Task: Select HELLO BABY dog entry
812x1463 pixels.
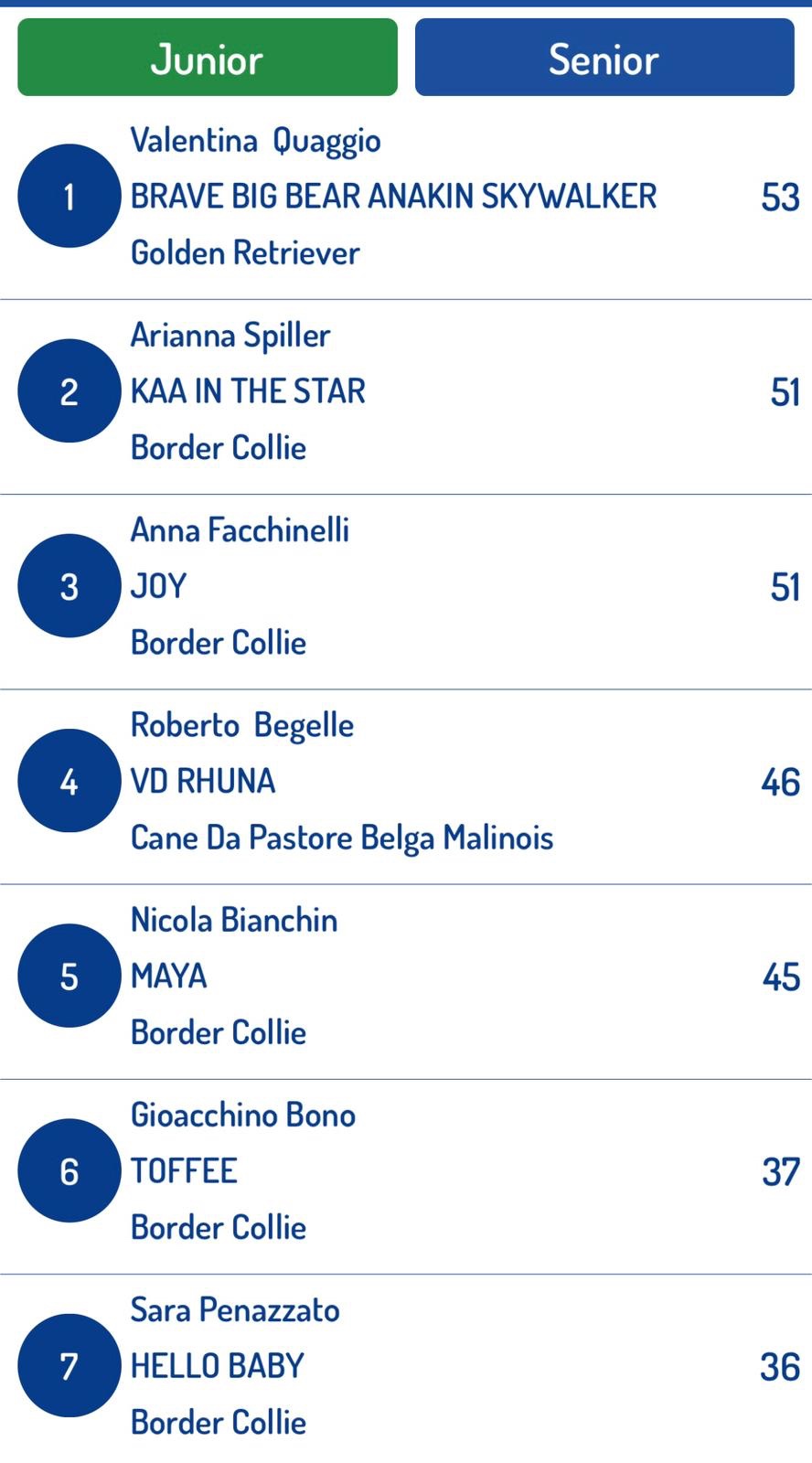Action: pyautogui.click(x=217, y=1365)
